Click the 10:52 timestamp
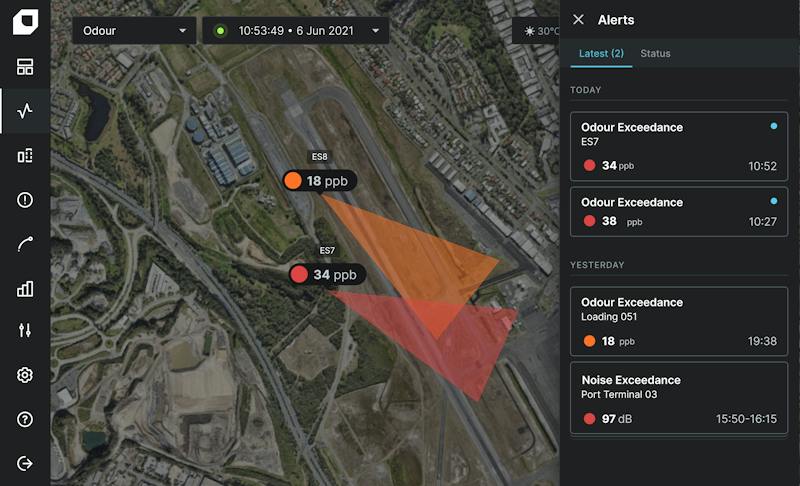The height and width of the screenshot is (486, 800). click(x=762, y=166)
